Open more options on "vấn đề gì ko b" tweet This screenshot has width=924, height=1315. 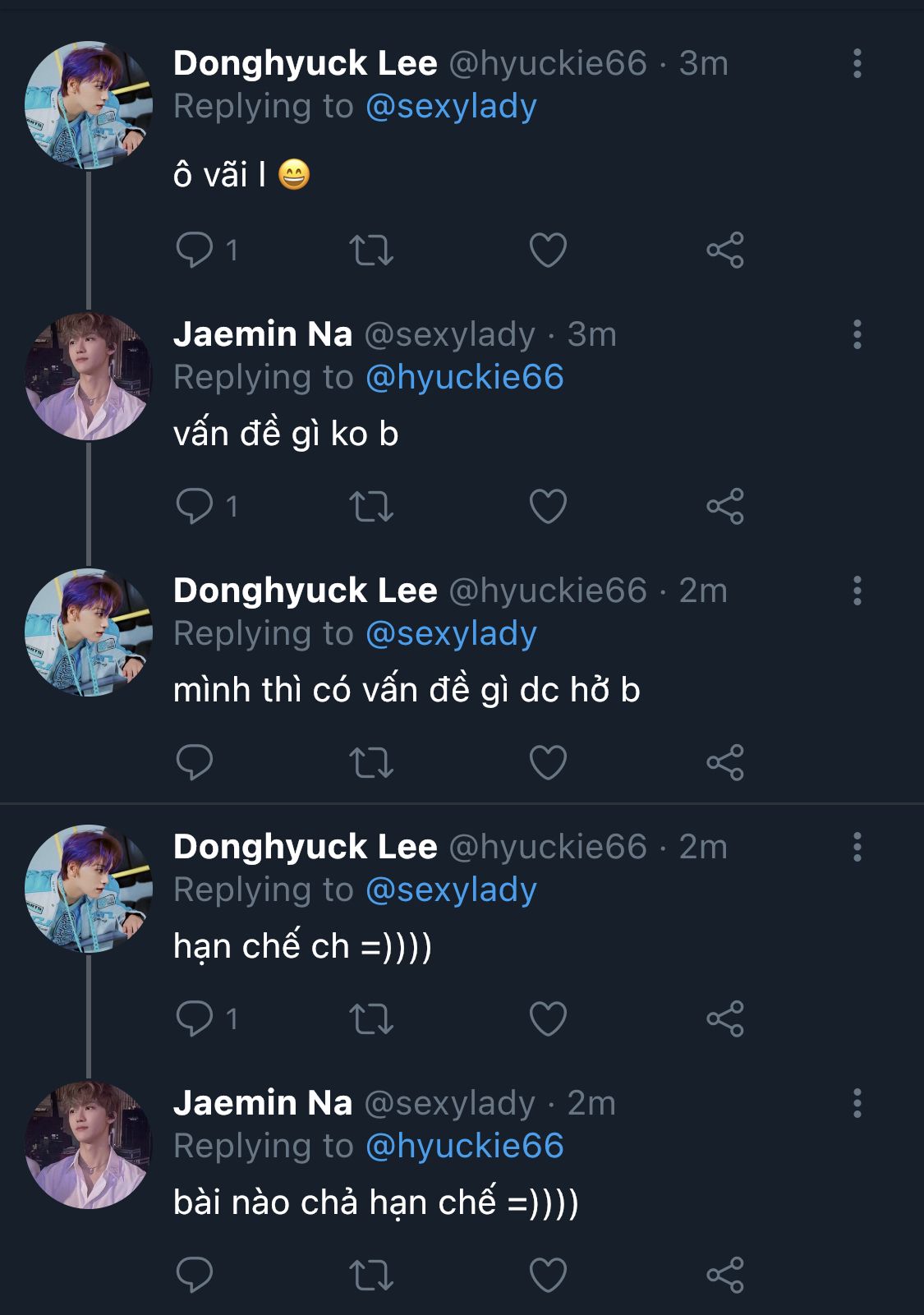857,334
